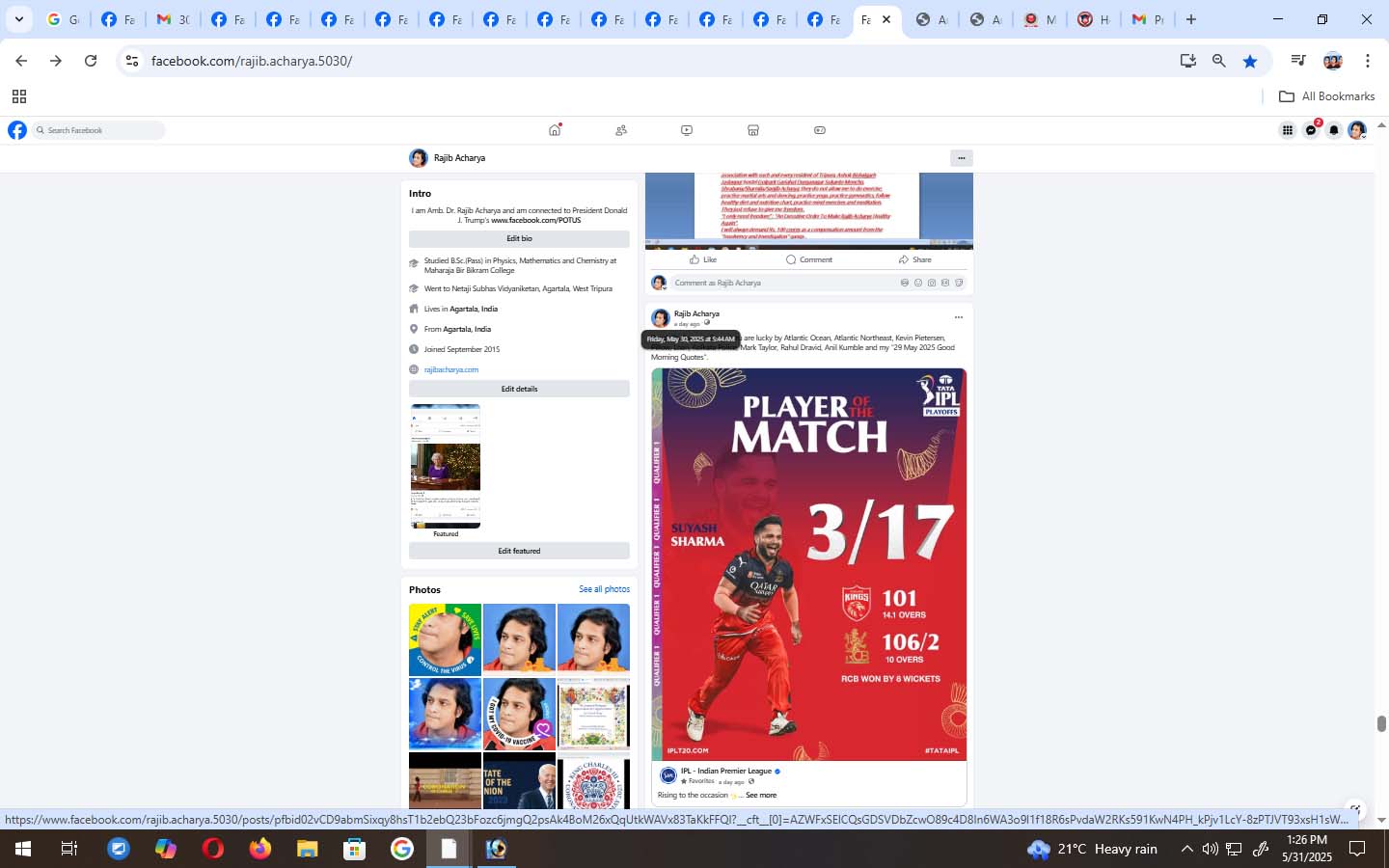1389x868 pixels.
Task: Like the post with the thumbs-up
Action: click(x=703, y=259)
